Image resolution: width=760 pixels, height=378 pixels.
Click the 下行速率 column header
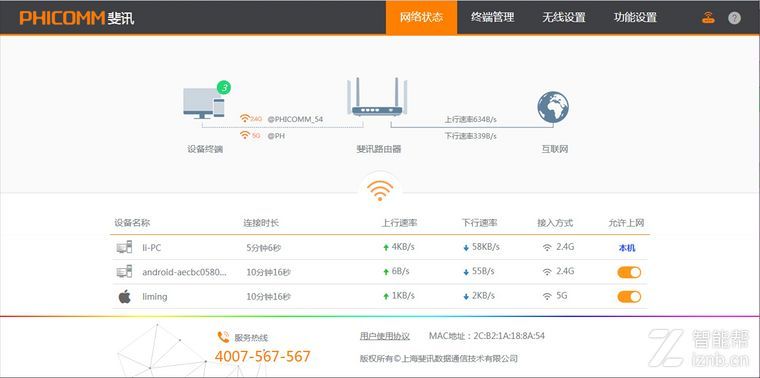pos(479,223)
